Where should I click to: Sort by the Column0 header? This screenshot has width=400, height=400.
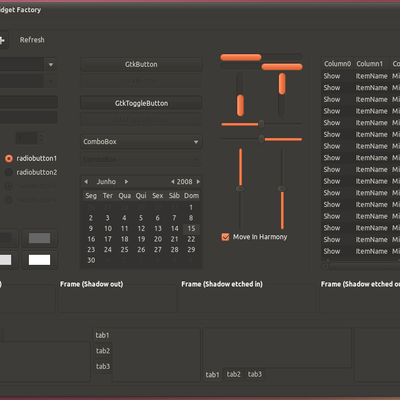click(338, 64)
